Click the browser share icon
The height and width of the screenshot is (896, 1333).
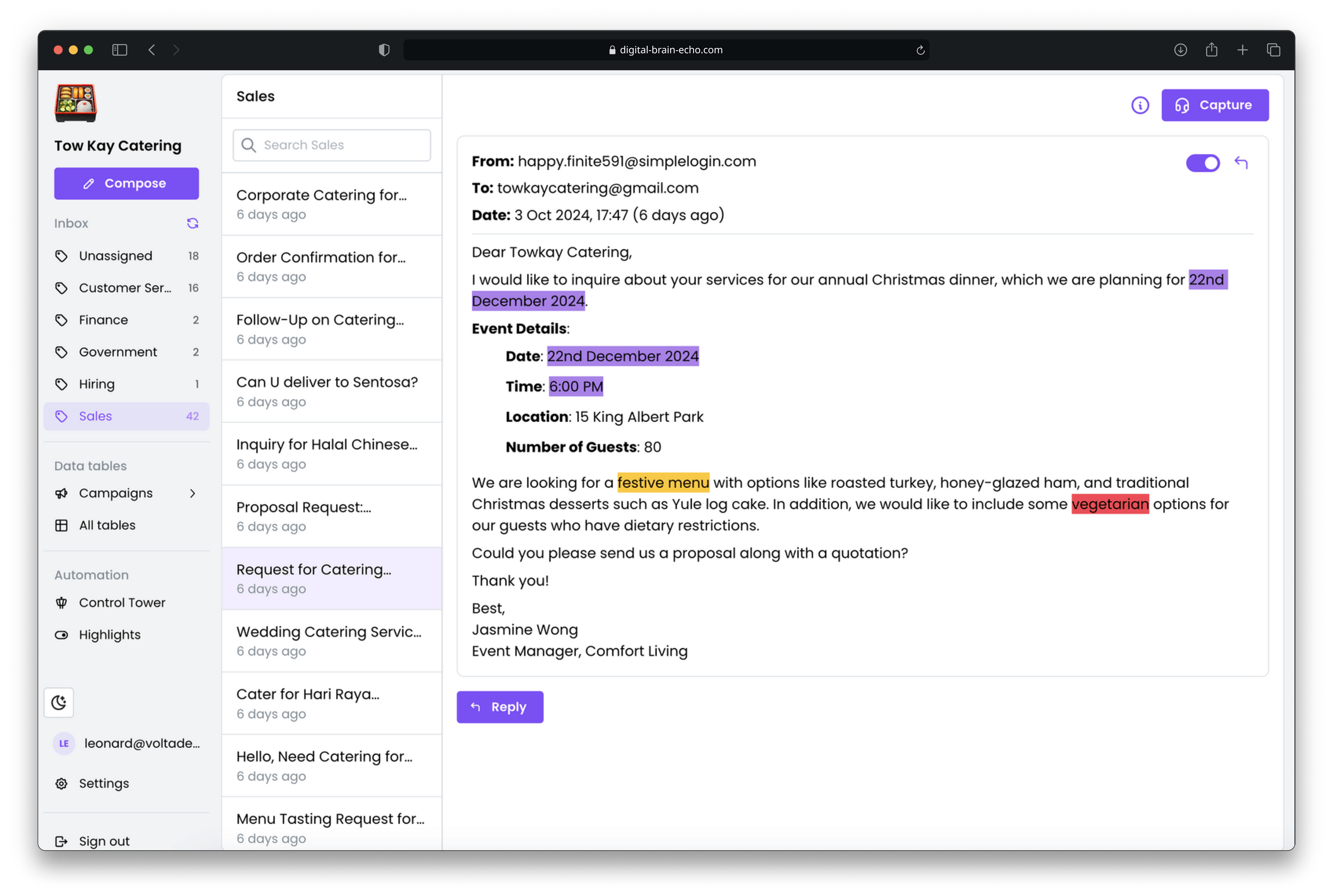(x=1211, y=50)
